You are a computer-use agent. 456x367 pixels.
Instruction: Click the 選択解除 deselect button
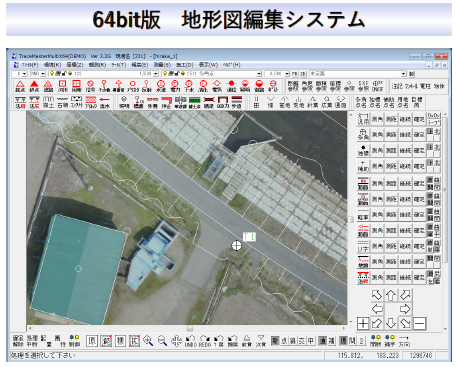[x=18, y=341]
